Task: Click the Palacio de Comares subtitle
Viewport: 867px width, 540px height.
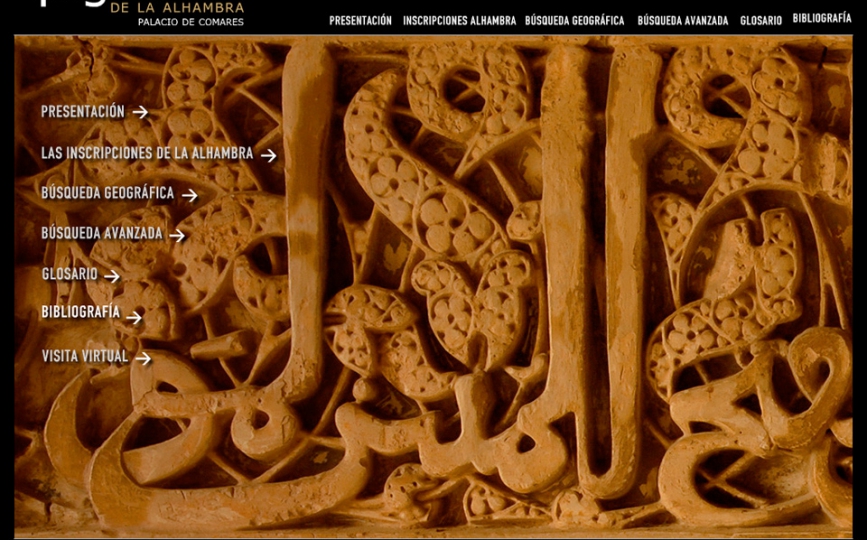Action: pos(191,22)
